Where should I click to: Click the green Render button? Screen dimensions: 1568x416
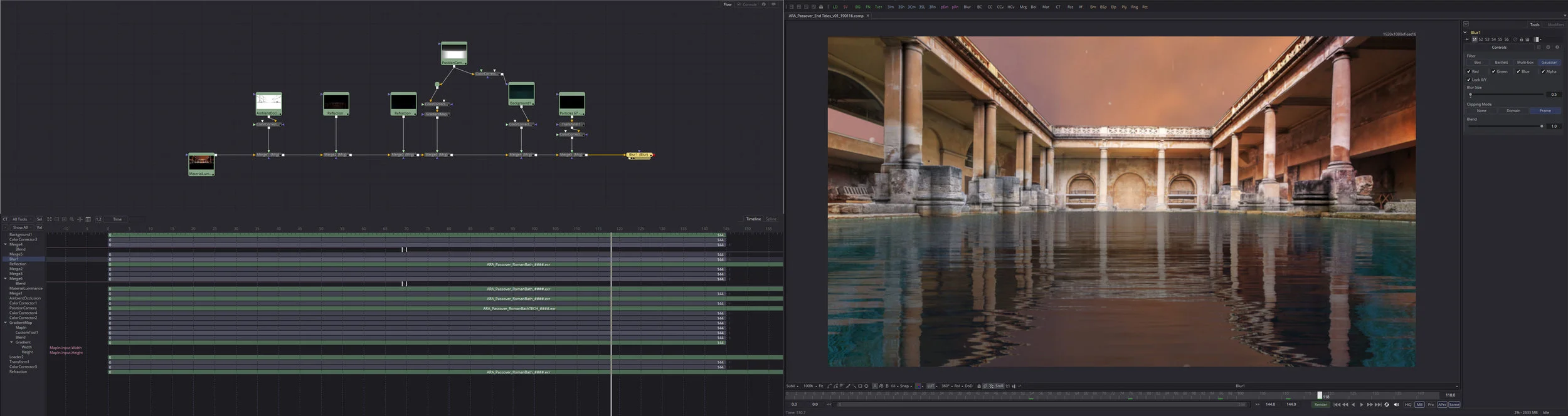click(x=1320, y=405)
